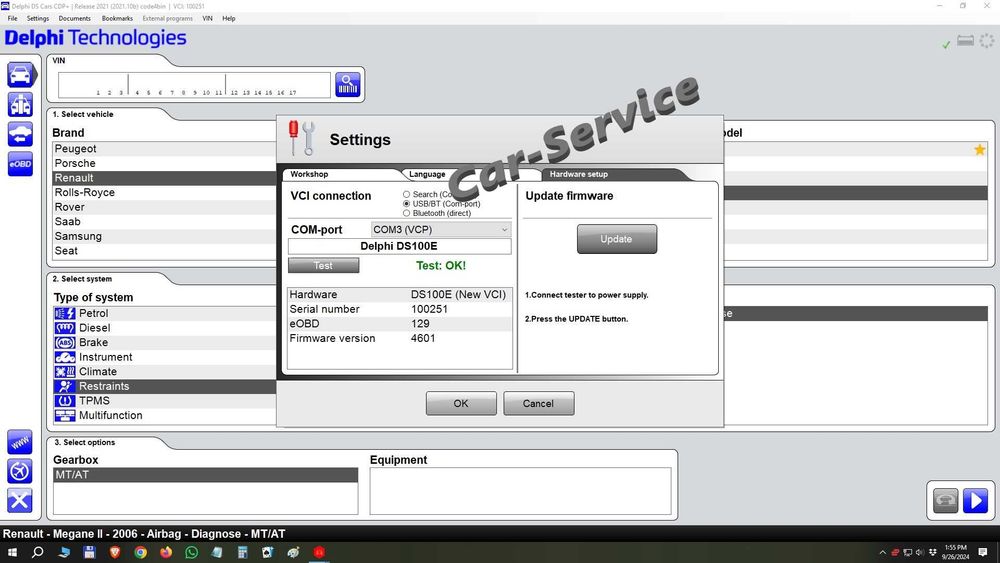Select Peugeot in the Brand list
The height and width of the screenshot is (563, 1000).
click(165, 149)
